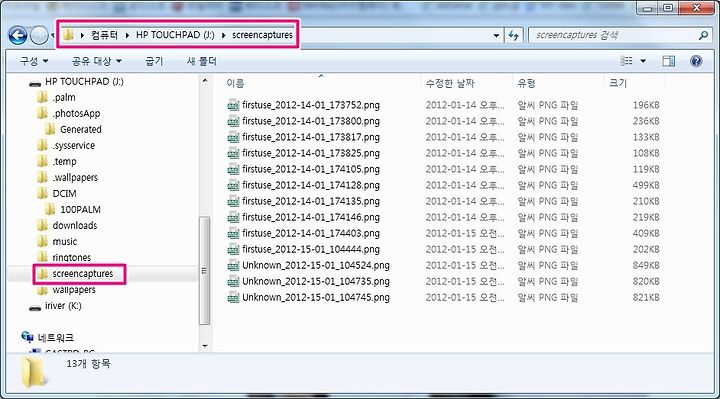The width and height of the screenshot is (720, 399).
Task: Open the 공유 대상 menu
Action: 97,61
